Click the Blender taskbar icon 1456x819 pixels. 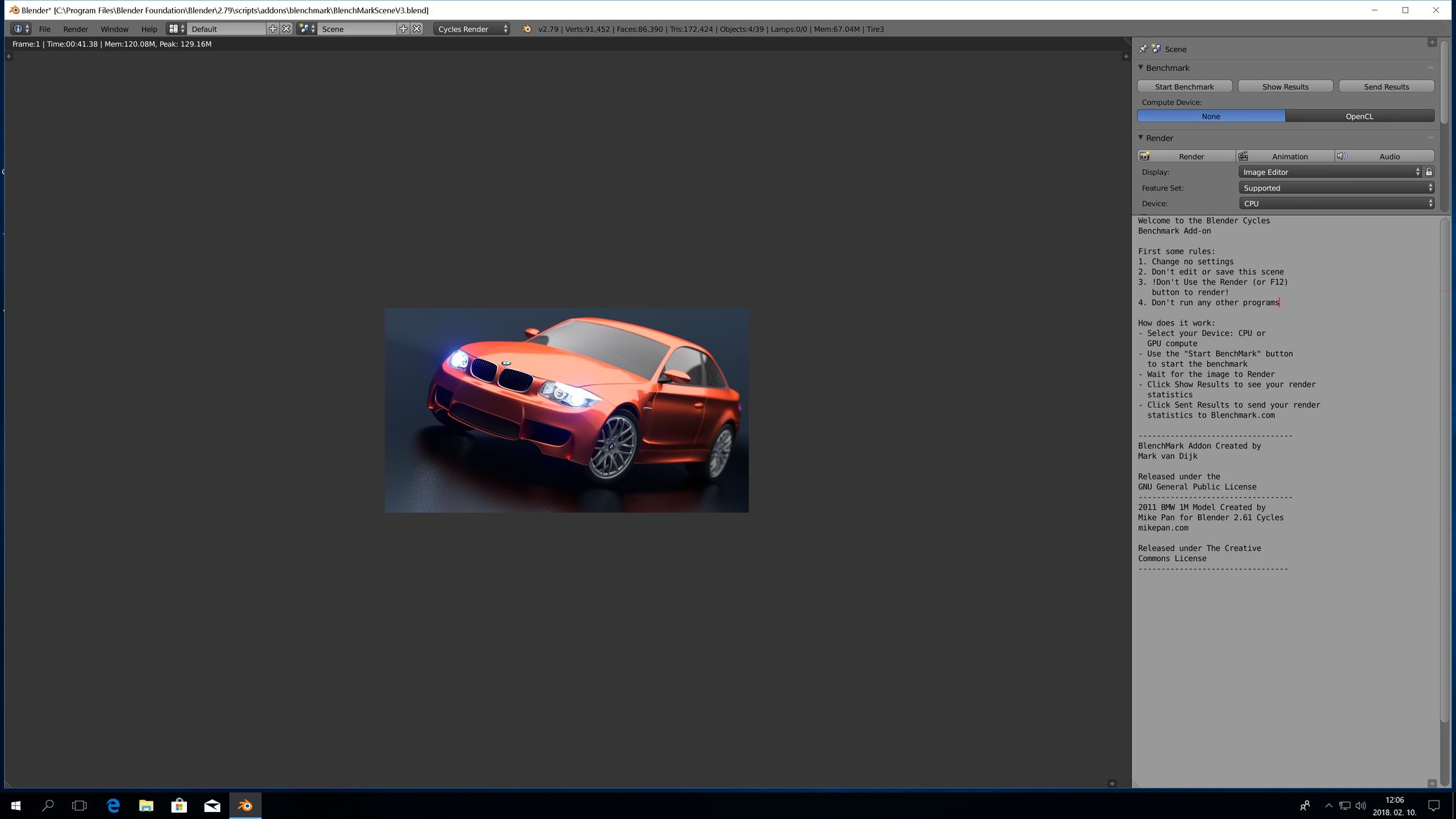coord(245,806)
